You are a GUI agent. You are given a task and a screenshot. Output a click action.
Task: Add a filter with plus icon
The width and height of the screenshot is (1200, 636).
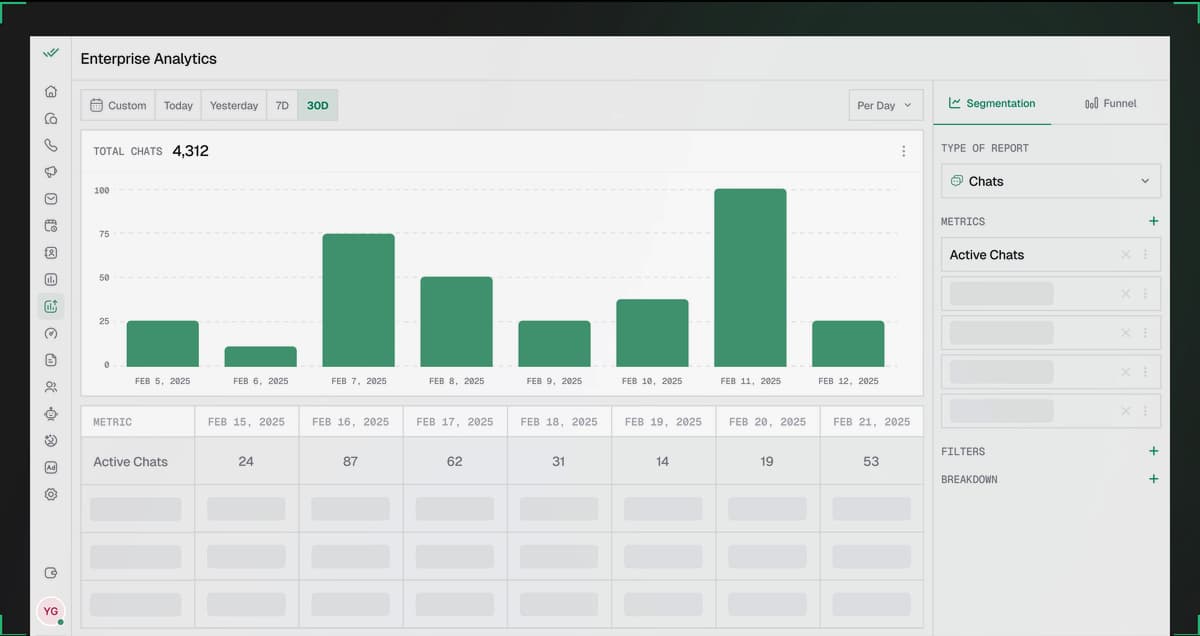point(1153,451)
